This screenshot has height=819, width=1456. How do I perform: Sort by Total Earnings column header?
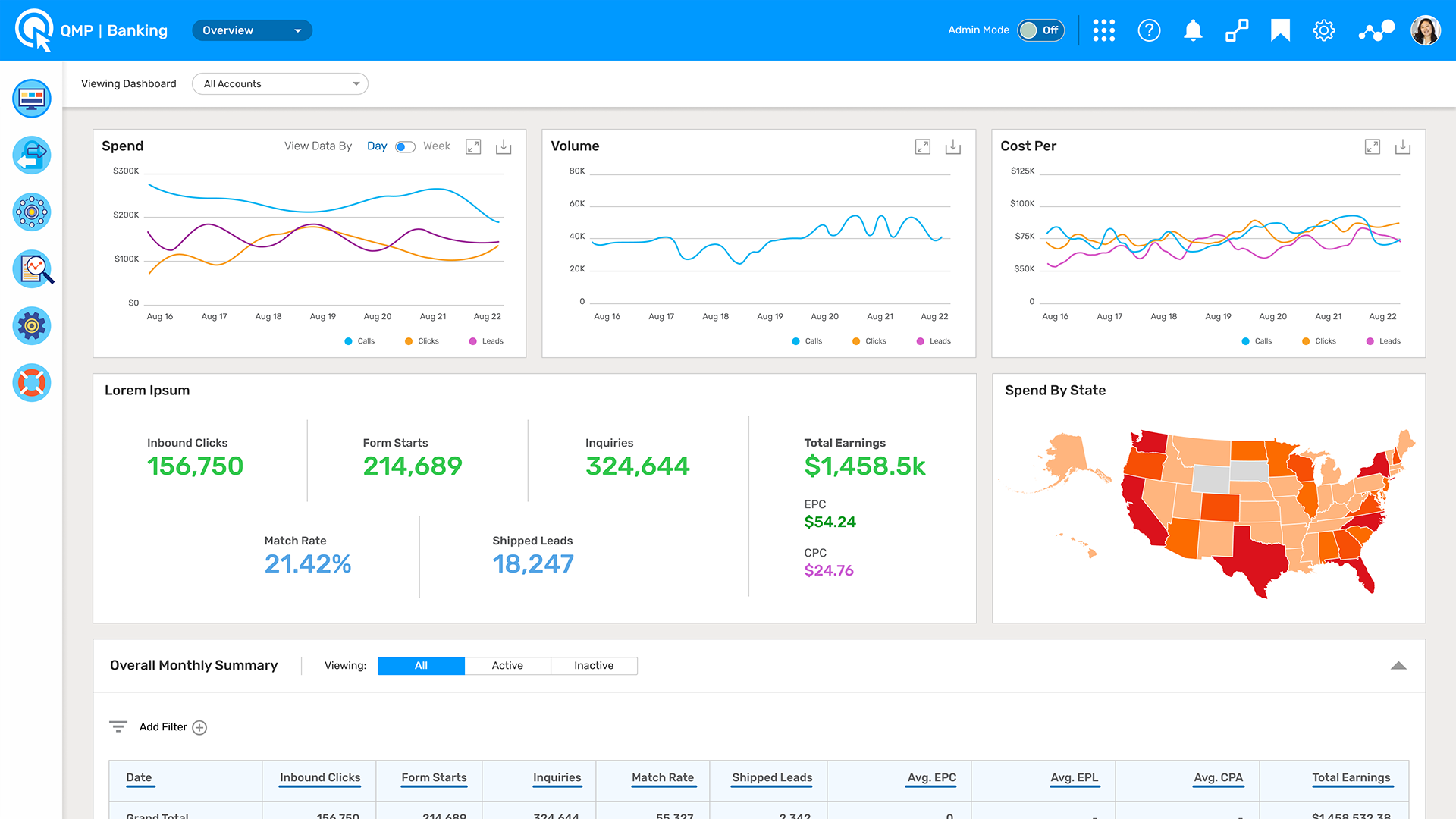tap(1351, 777)
